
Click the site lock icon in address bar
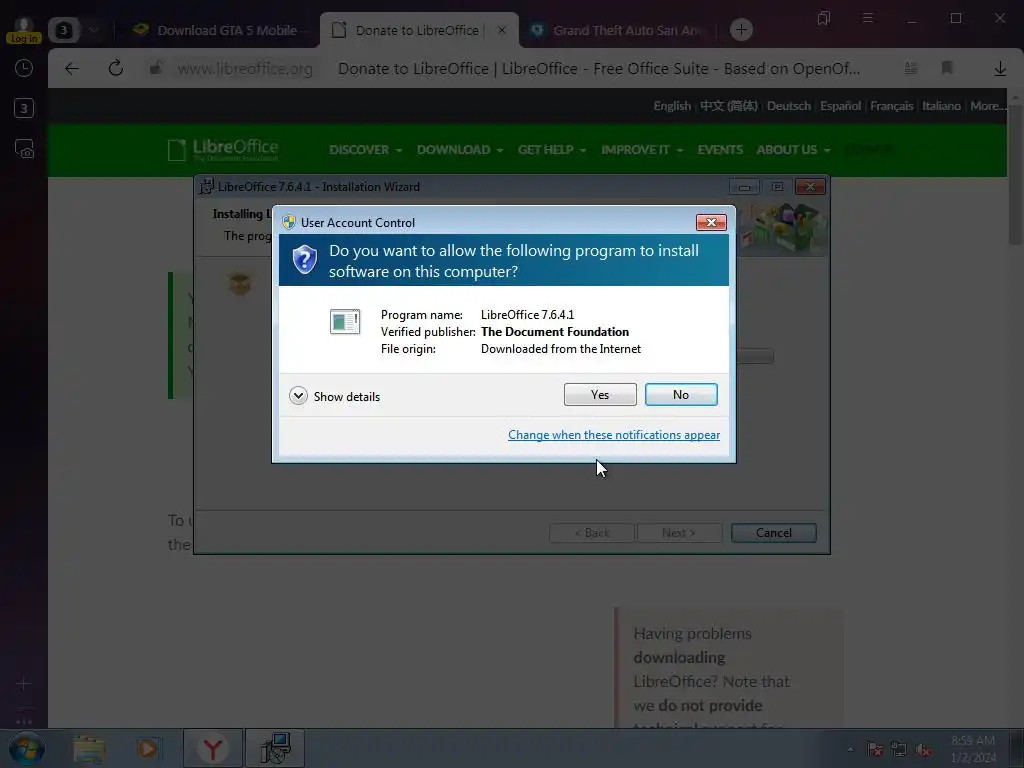click(x=155, y=68)
